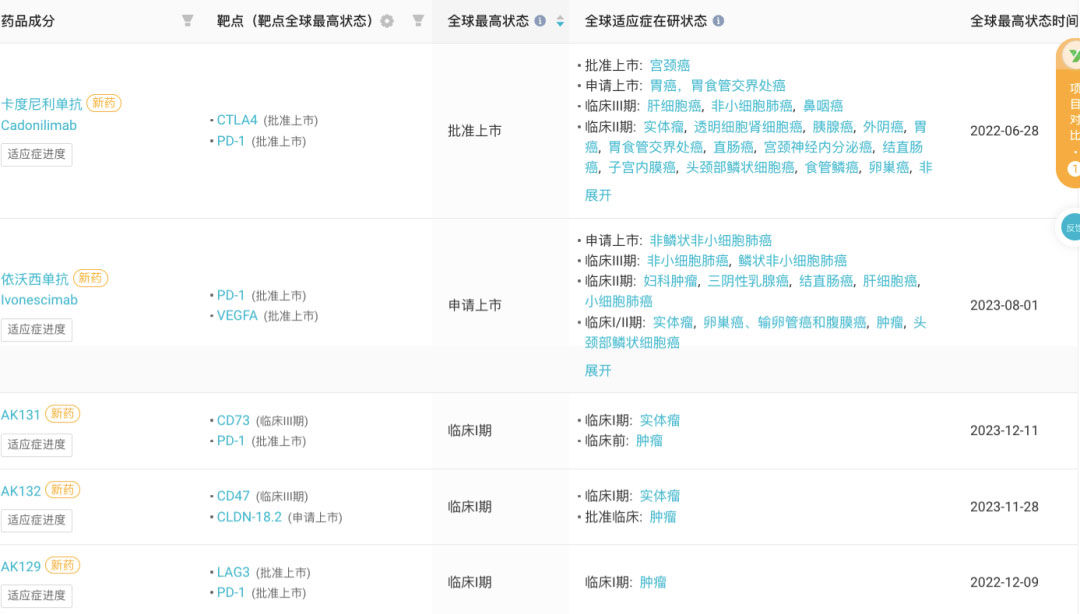1080x614 pixels.
Task: Open 适应症进度 for AK129
Action: point(37,595)
